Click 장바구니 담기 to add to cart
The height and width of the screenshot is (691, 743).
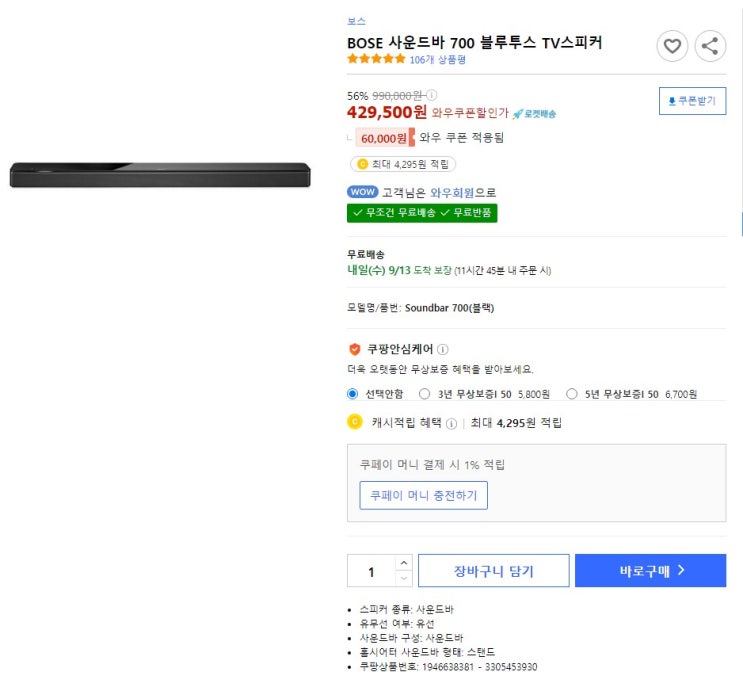click(493, 571)
